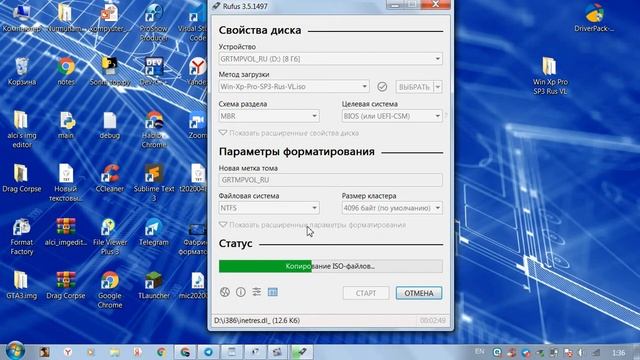Open Rufus language selection globe icon

click(x=225, y=292)
